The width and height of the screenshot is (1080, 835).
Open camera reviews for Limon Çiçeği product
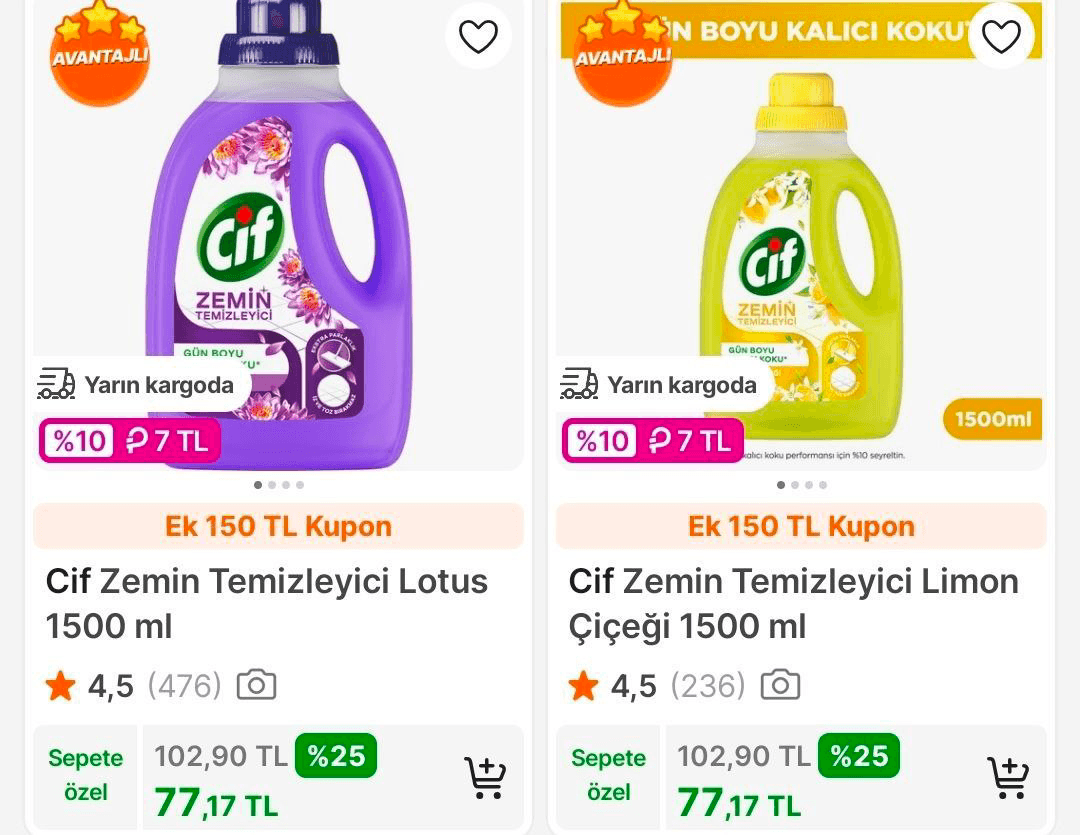tap(781, 684)
